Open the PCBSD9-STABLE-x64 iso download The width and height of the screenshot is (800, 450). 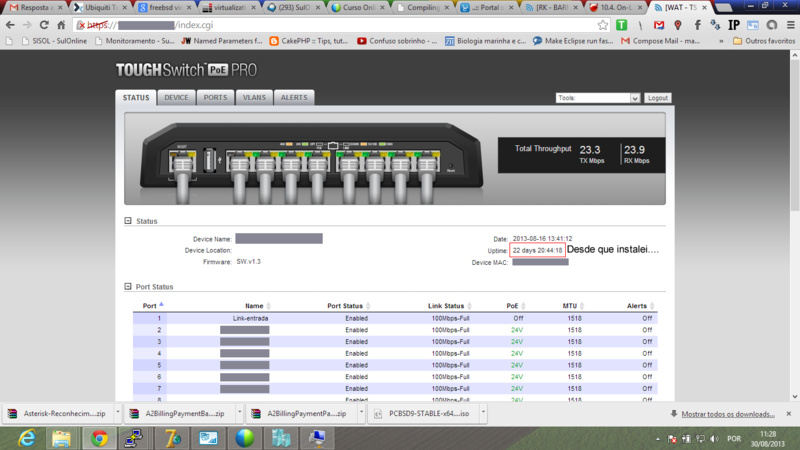(422, 414)
